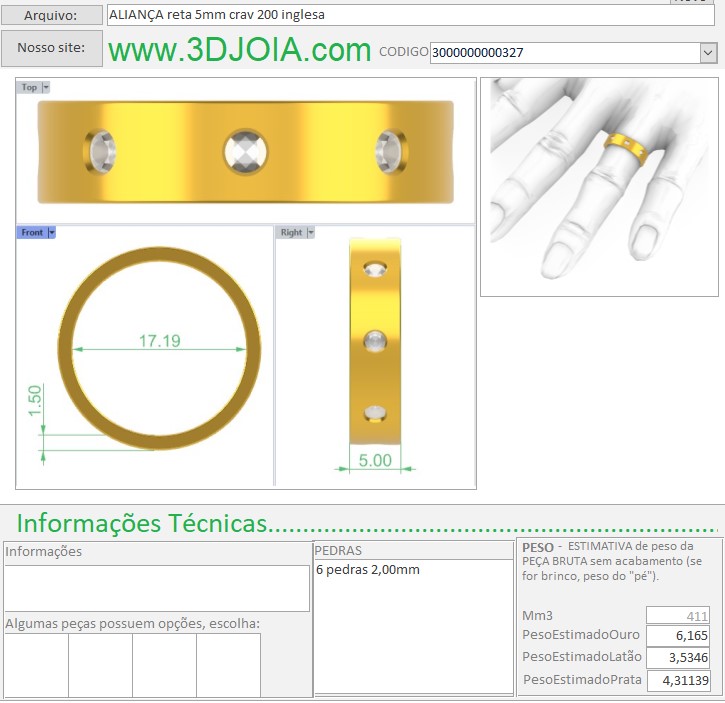This screenshot has height=703, width=725.
Task: Click the ring-on-hand preview image
Action: tap(598, 187)
